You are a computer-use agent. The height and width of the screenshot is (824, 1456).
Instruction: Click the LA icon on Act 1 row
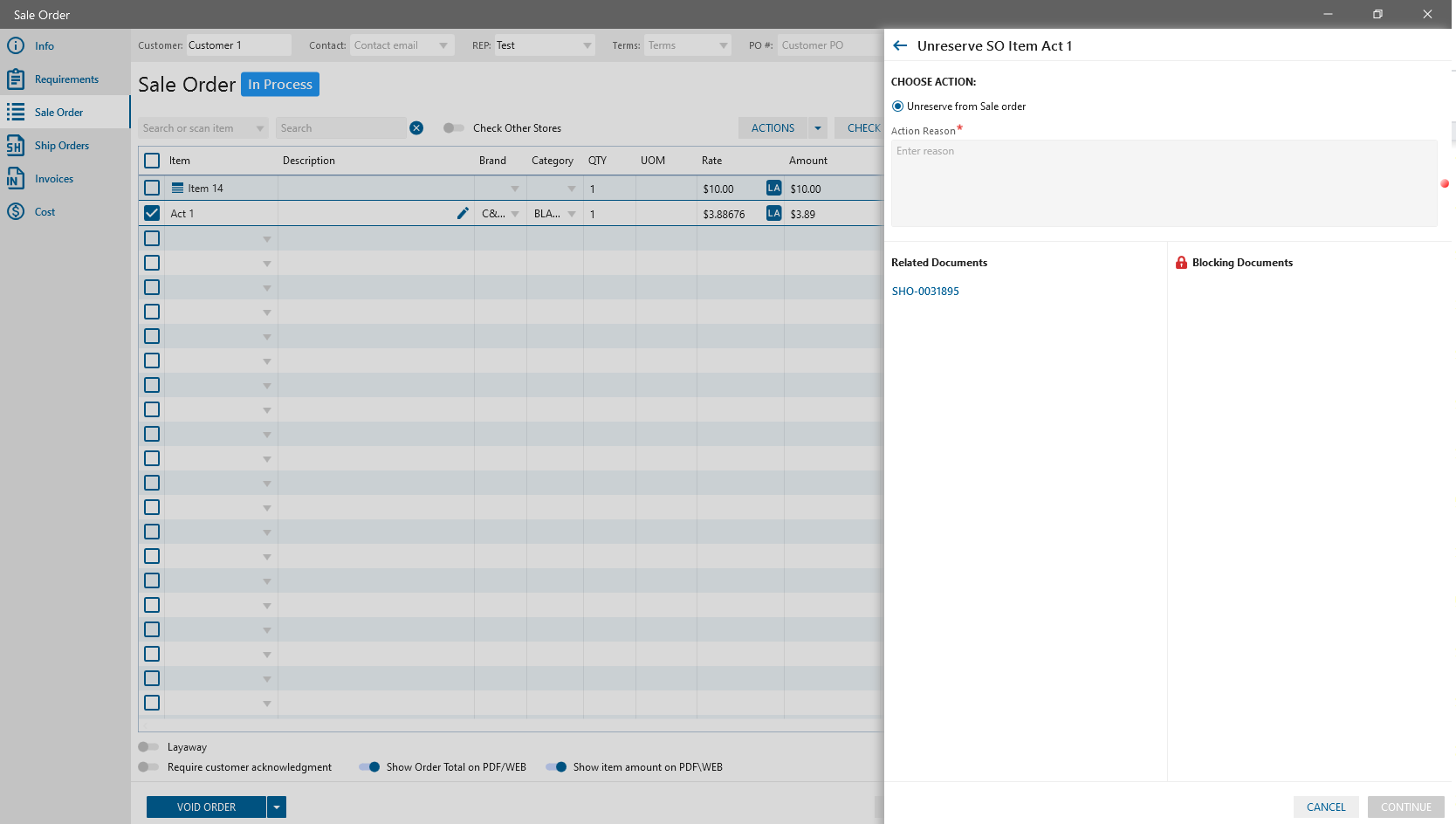coord(773,213)
